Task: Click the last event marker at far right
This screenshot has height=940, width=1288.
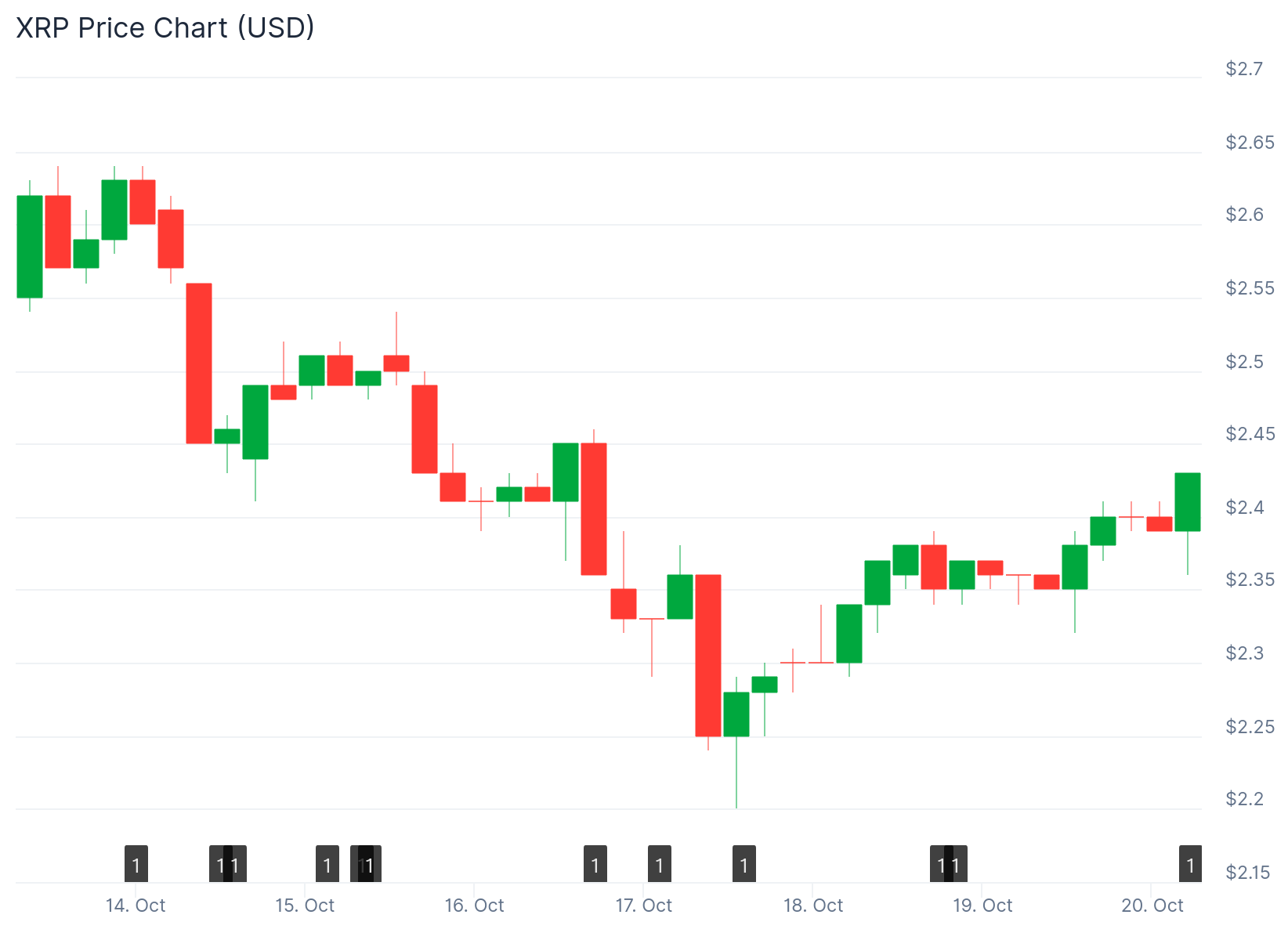Action: 1191,864
